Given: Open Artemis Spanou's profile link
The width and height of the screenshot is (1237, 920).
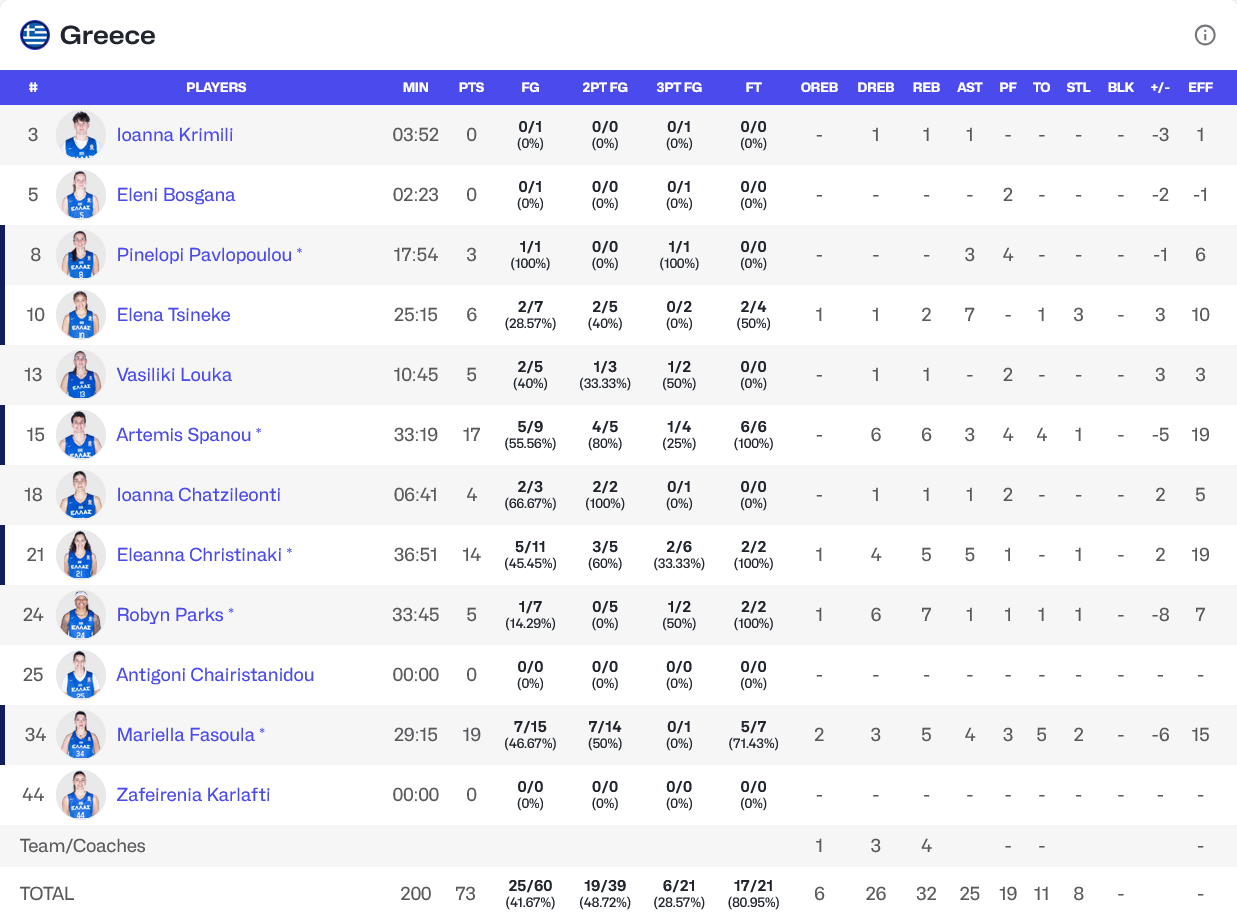Looking at the screenshot, I should click(x=184, y=435).
